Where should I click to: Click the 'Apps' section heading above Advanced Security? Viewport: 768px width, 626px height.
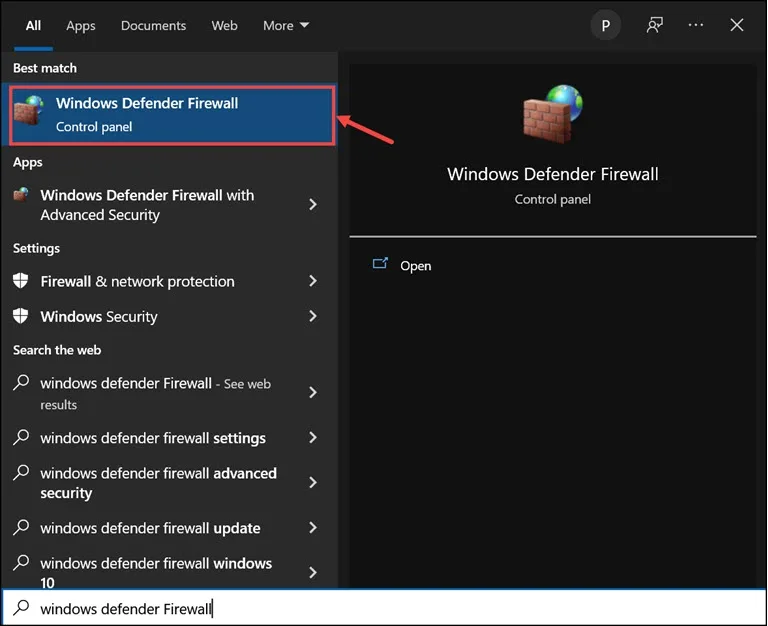[27, 162]
